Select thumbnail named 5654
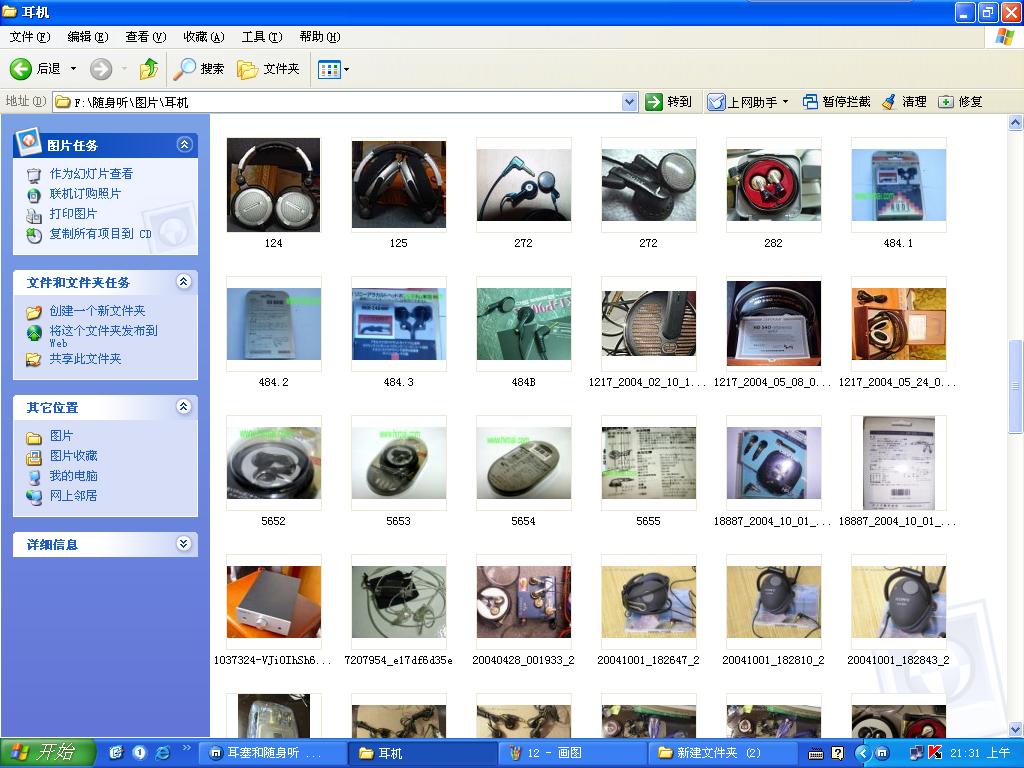Image resolution: width=1024 pixels, height=768 pixels. [x=524, y=463]
